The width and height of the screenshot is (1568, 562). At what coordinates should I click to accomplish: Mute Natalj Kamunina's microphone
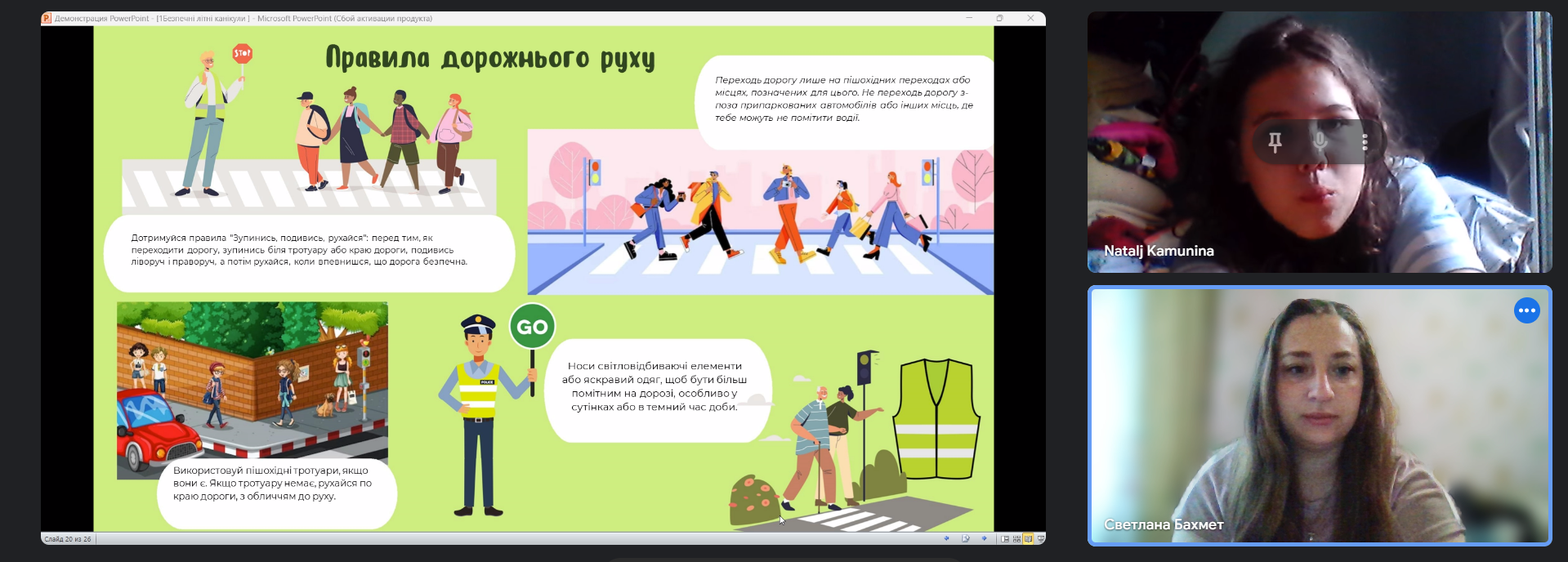[x=1320, y=142]
